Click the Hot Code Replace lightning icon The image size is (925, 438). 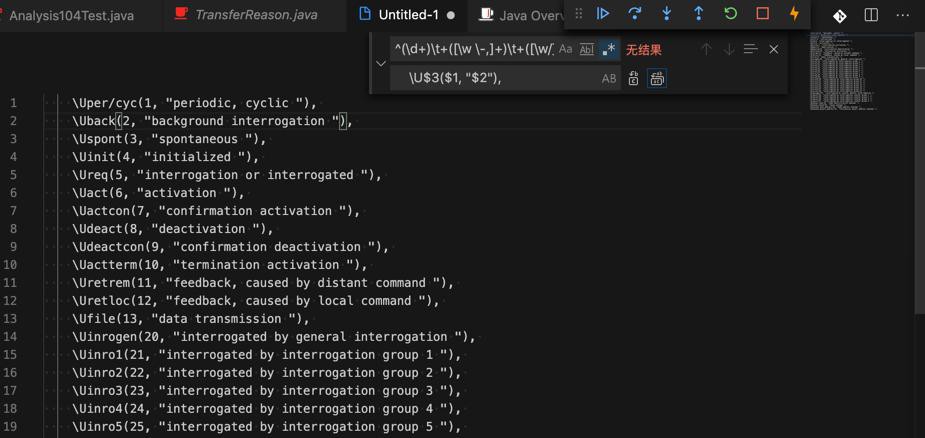coord(795,14)
